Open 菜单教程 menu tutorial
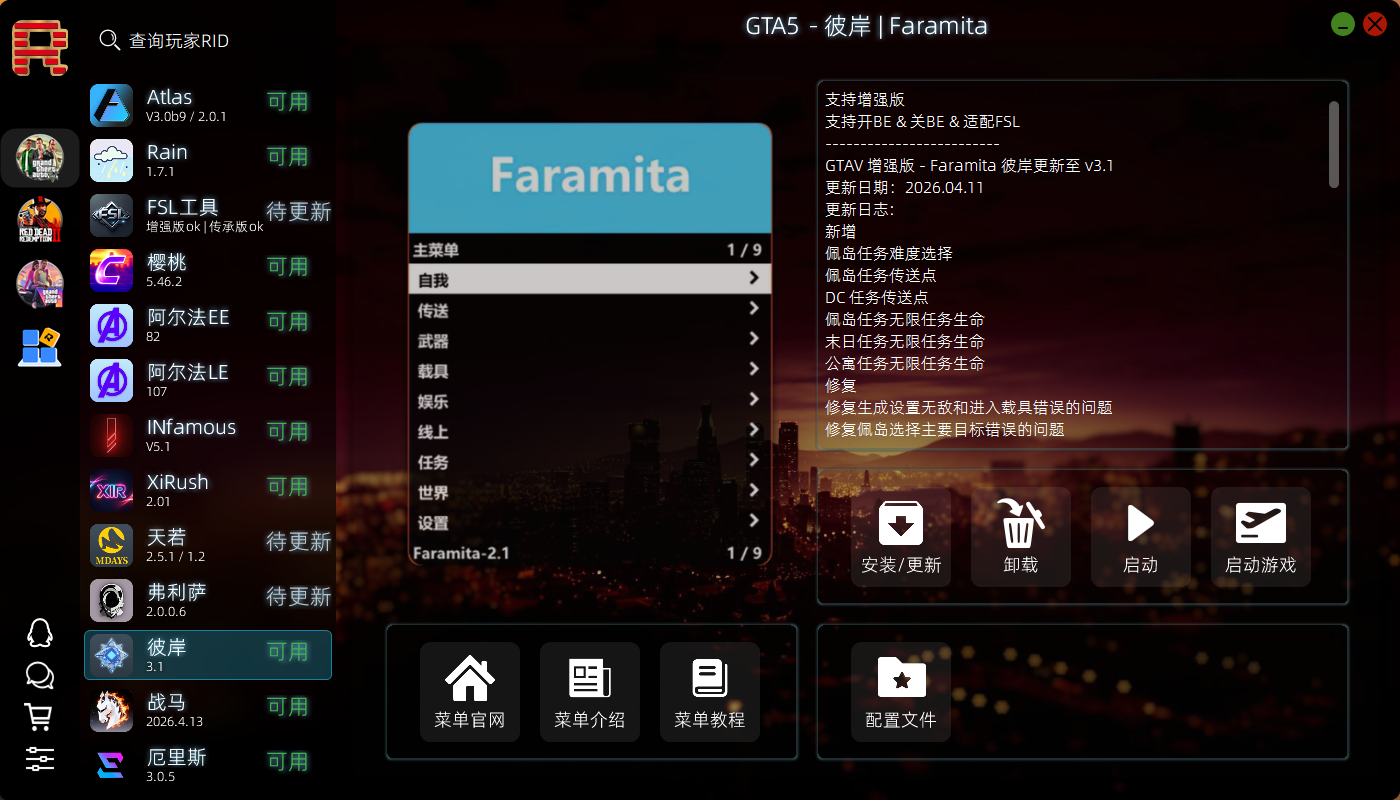1400x800 pixels. coord(710,692)
